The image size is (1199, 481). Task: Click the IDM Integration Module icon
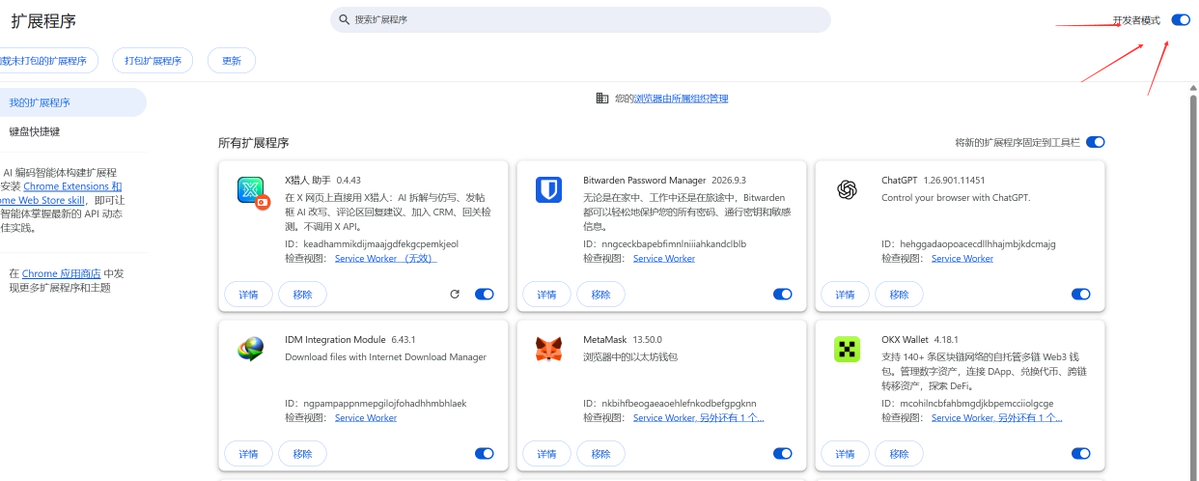click(x=250, y=349)
